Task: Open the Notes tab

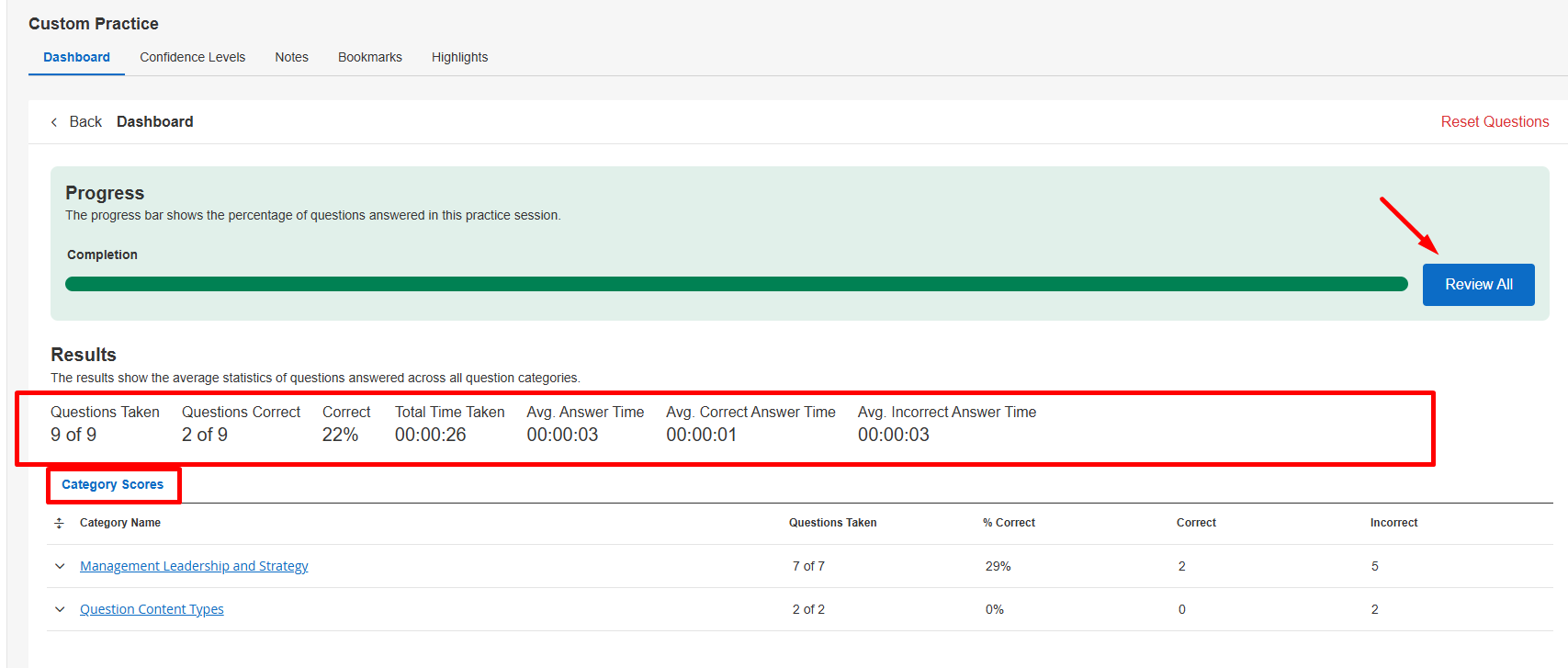Action: pos(292,57)
